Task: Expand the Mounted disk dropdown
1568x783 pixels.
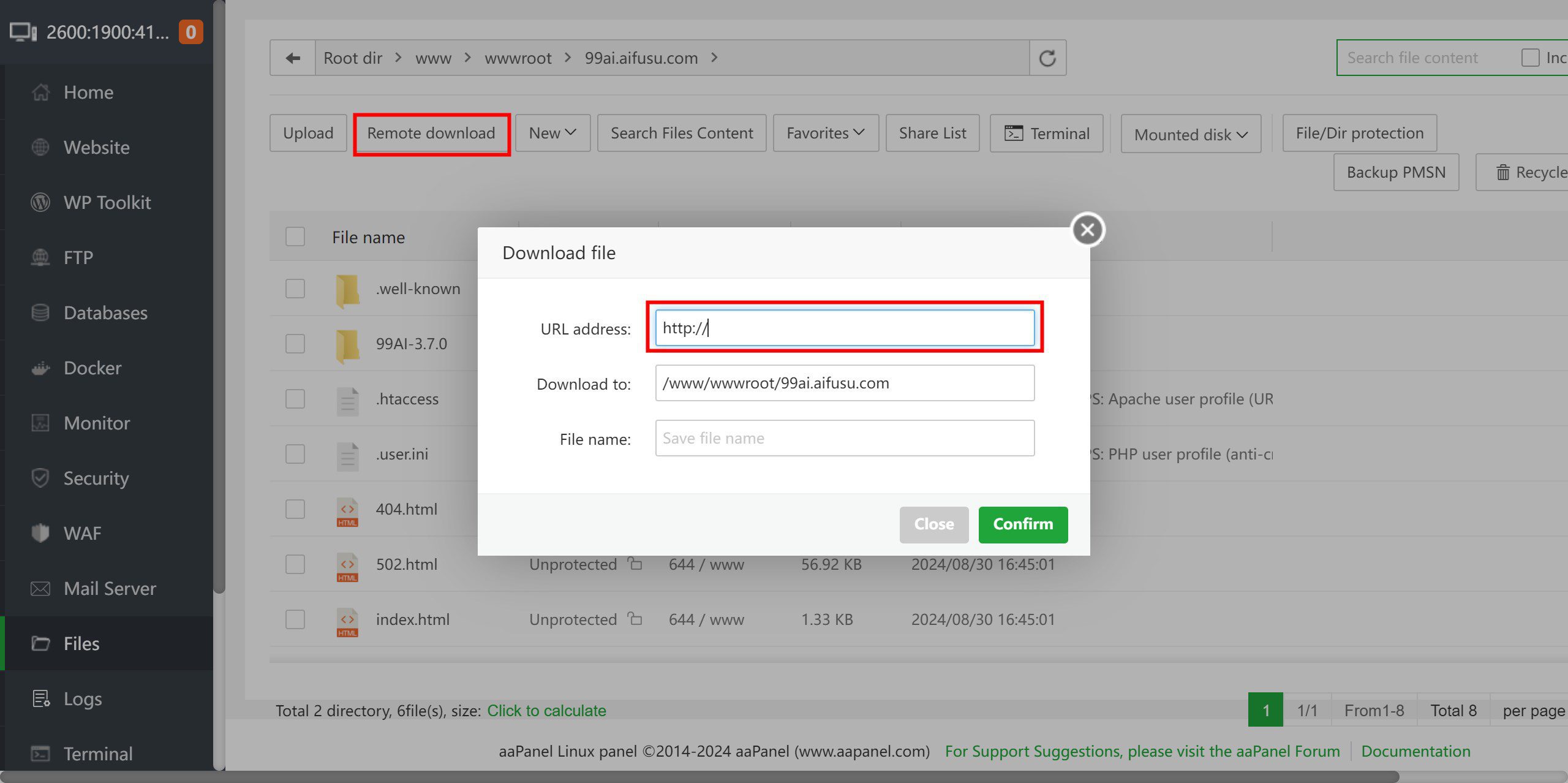Action: [1191, 134]
